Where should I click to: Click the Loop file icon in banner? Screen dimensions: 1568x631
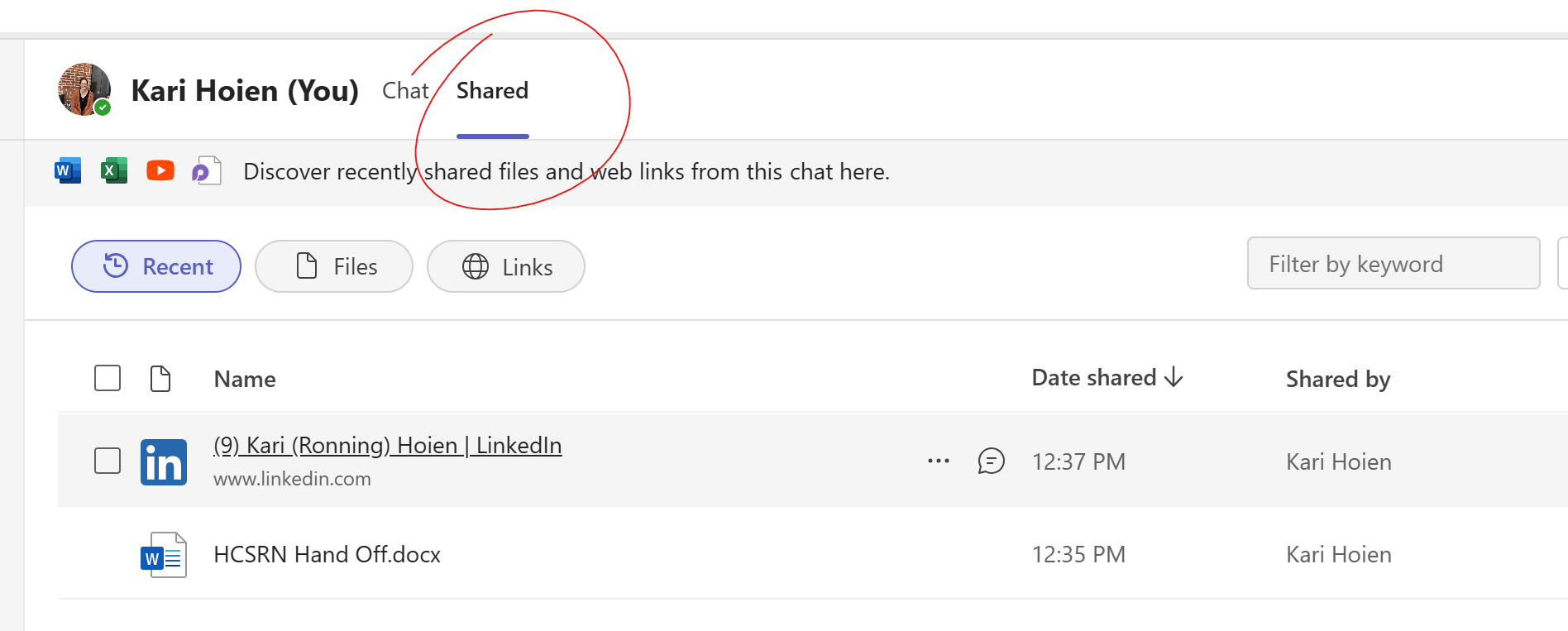coord(207,171)
